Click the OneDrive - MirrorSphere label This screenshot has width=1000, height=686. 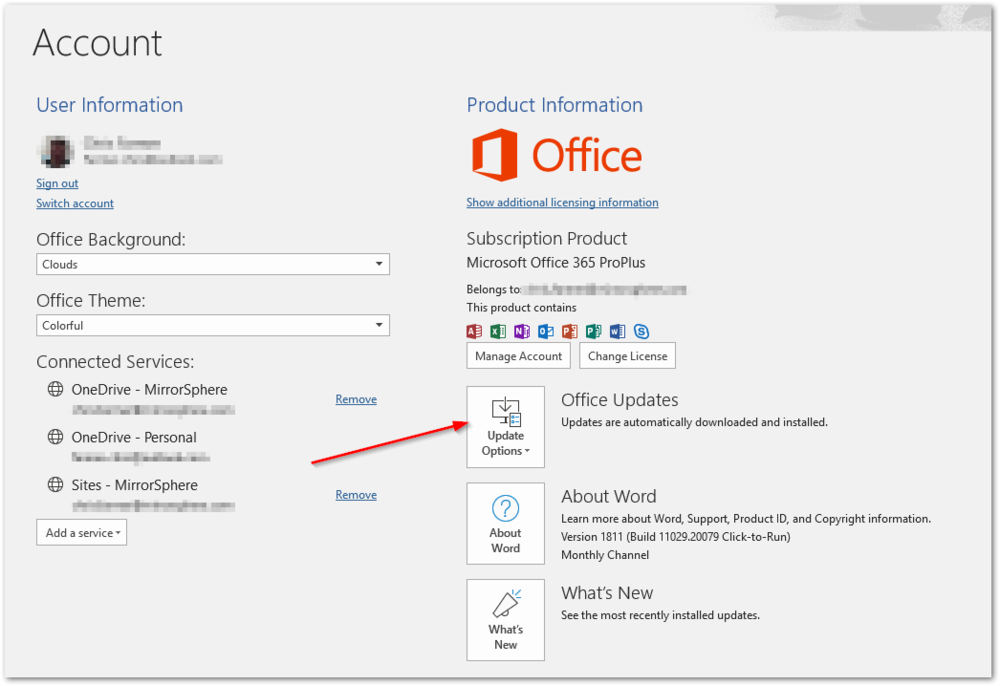click(x=149, y=390)
